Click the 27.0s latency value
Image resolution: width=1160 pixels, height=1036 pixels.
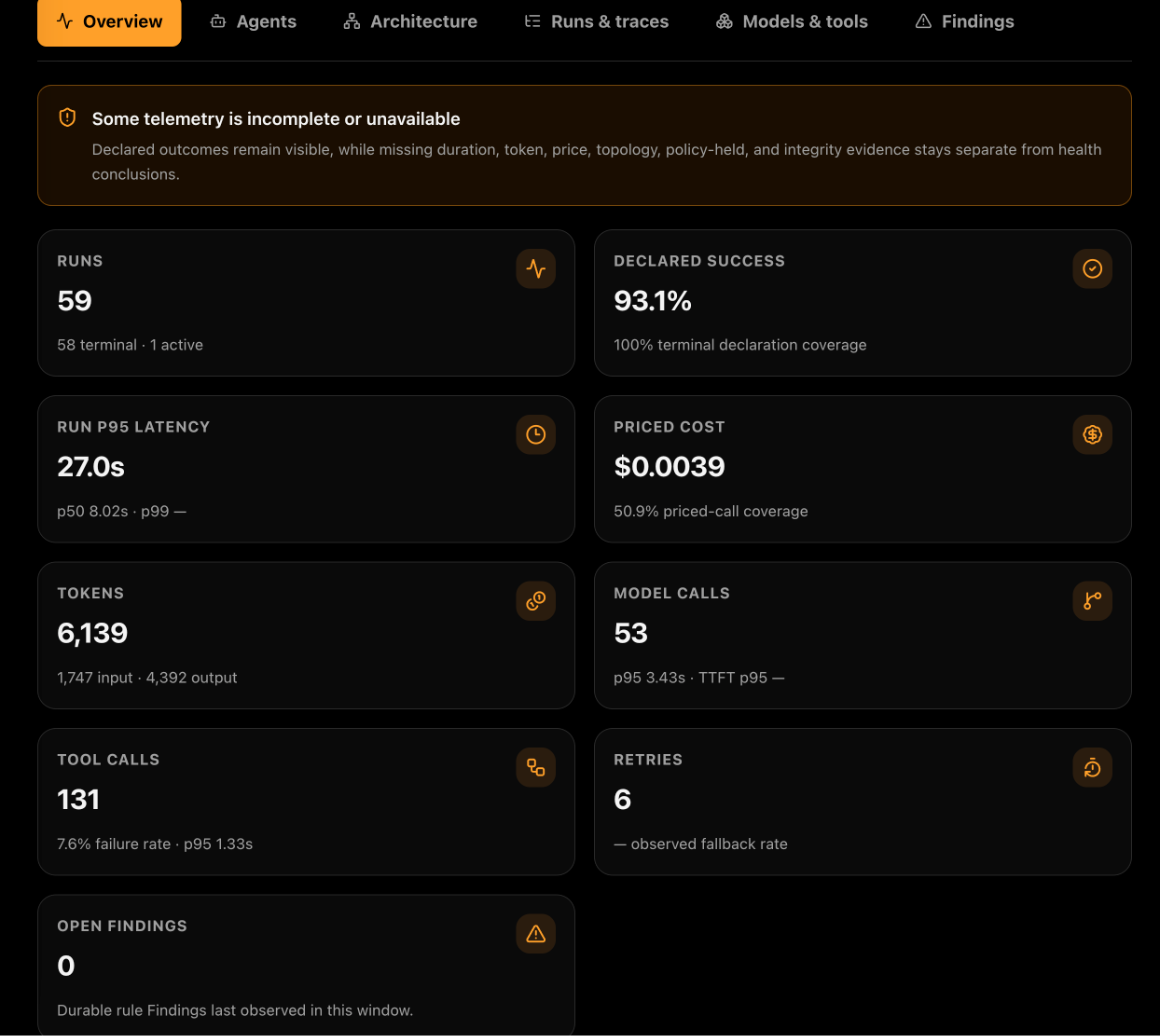point(91,467)
